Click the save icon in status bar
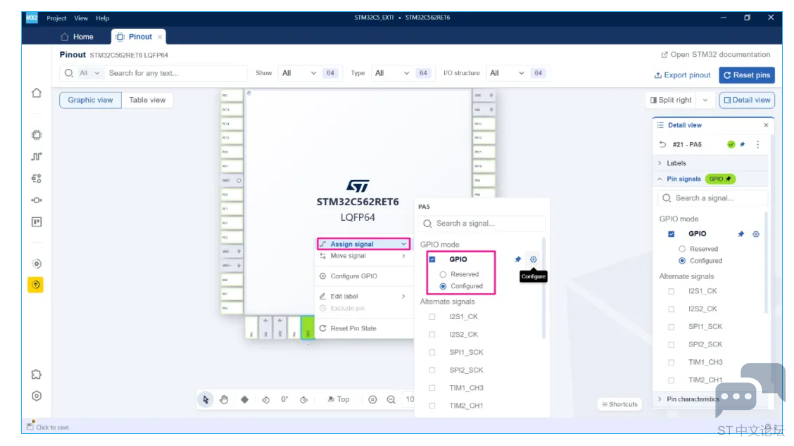Image resolution: width=794 pixels, height=446 pixels. [x=30, y=426]
